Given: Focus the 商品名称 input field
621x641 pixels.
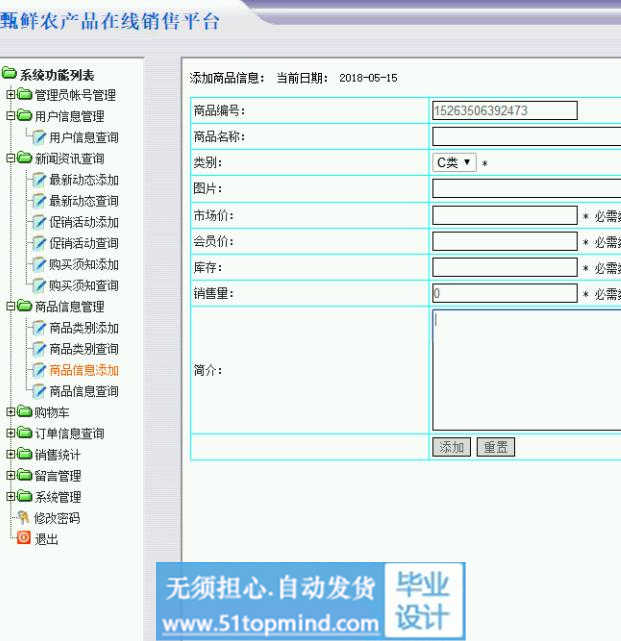Looking at the screenshot, I should point(526,137).
